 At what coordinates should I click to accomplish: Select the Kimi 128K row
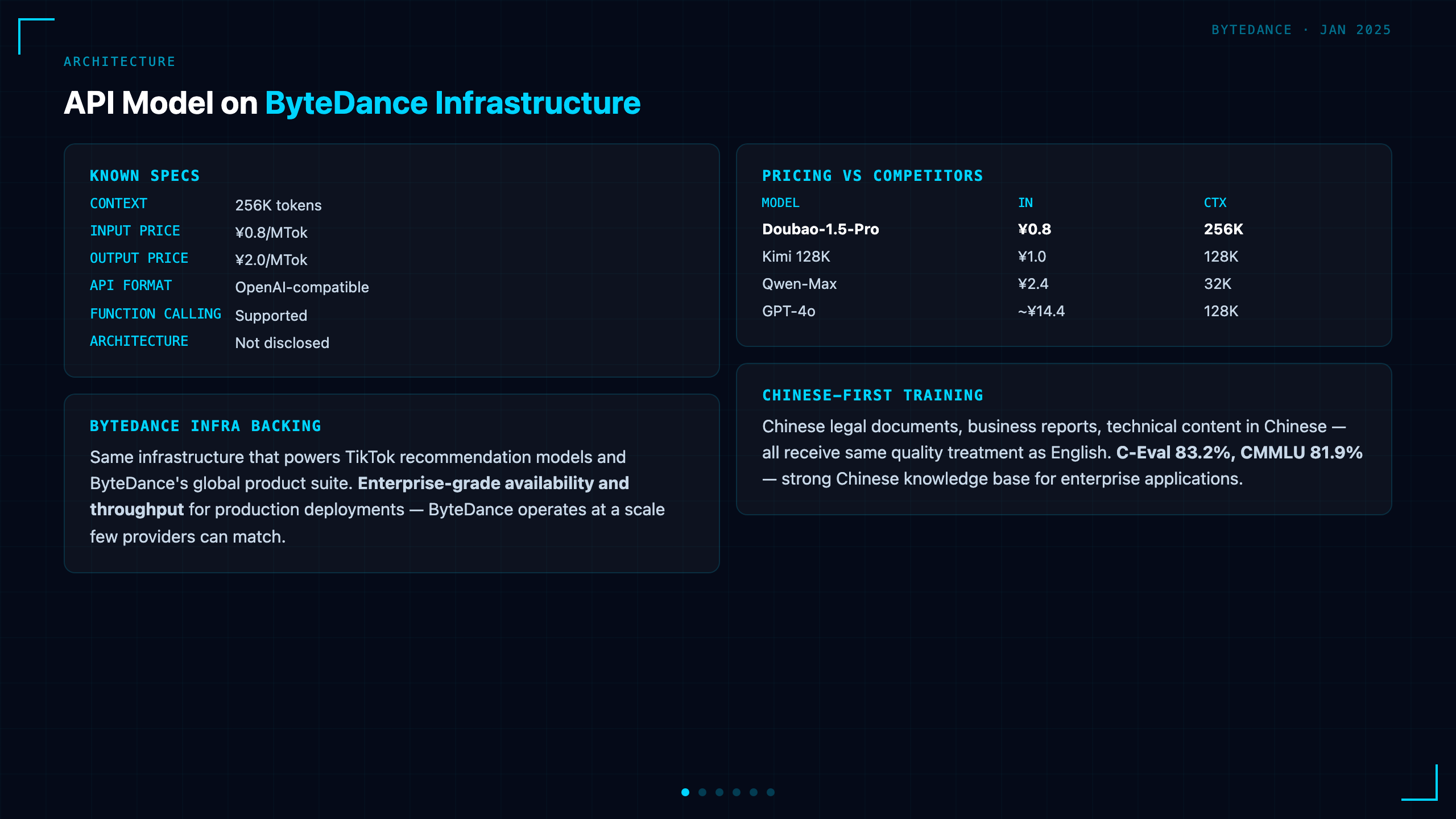pyautogui.click(x=1064, y=257)
